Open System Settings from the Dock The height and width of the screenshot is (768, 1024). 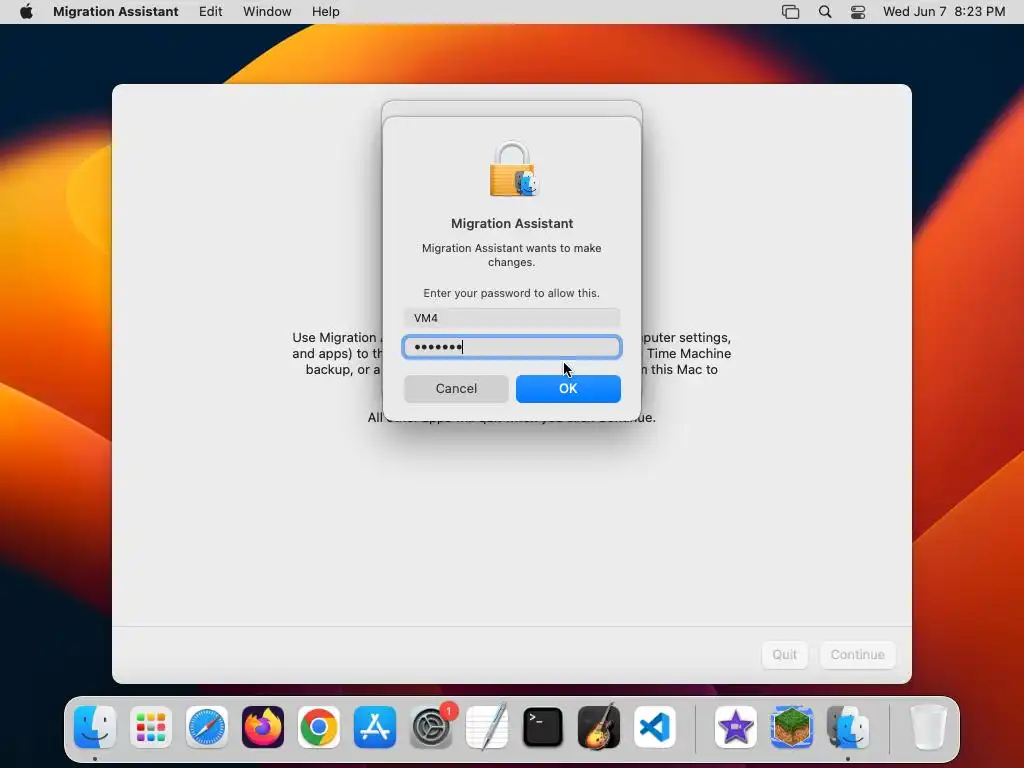[x=431, y=727]
